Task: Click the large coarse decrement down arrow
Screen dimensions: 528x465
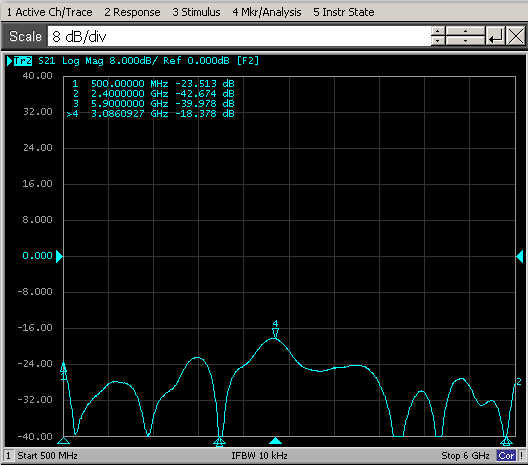Action: (465, 41)
